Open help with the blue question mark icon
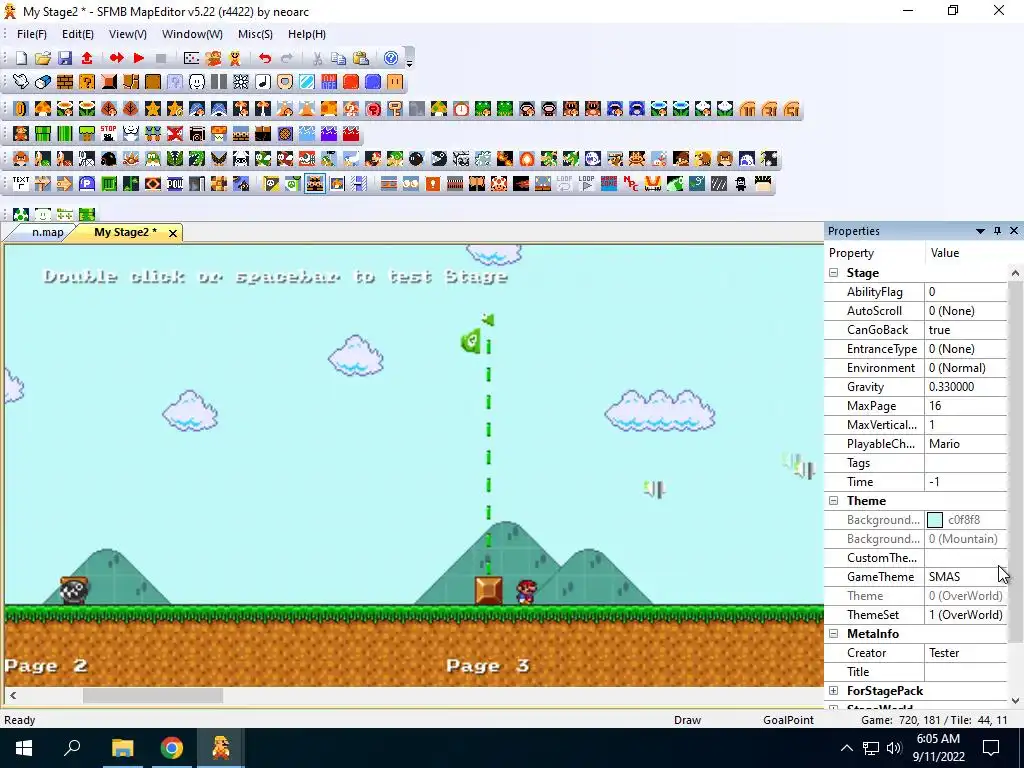This screenshot has width=1024, height=768. click(391, 59)
